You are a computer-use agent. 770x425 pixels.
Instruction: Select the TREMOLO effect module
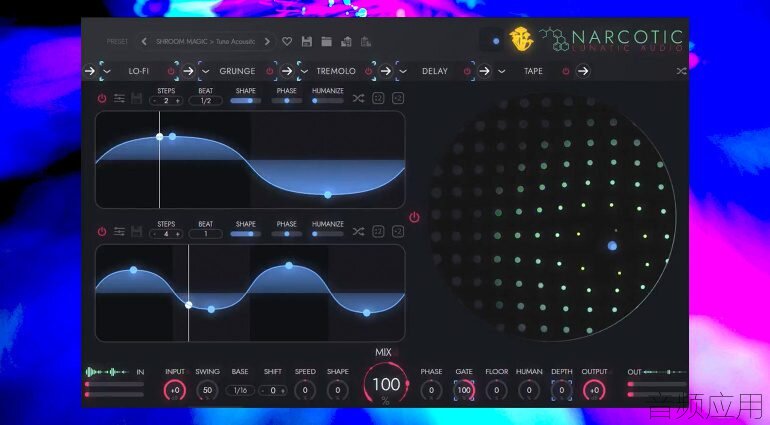click(x=336, y=71)
